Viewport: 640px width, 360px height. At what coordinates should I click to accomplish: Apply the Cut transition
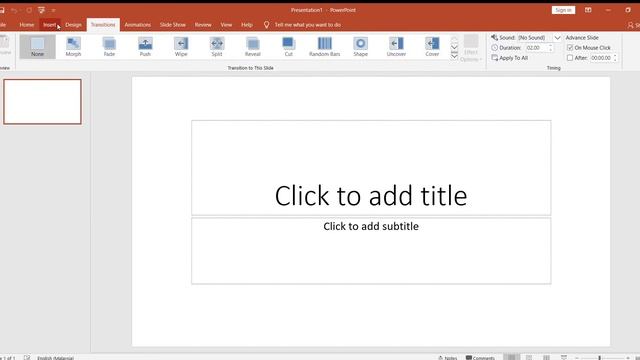[289, 47]
